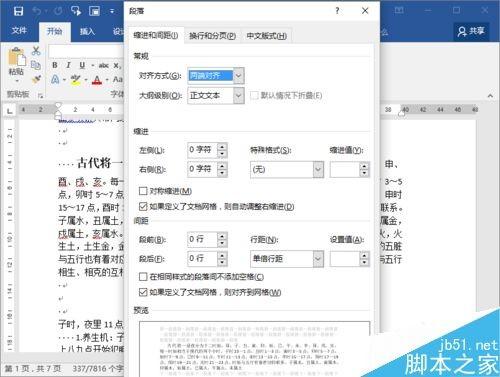This screenshot has width=500, height=377.
Task: Click the right indent input field
Action: 202,169
